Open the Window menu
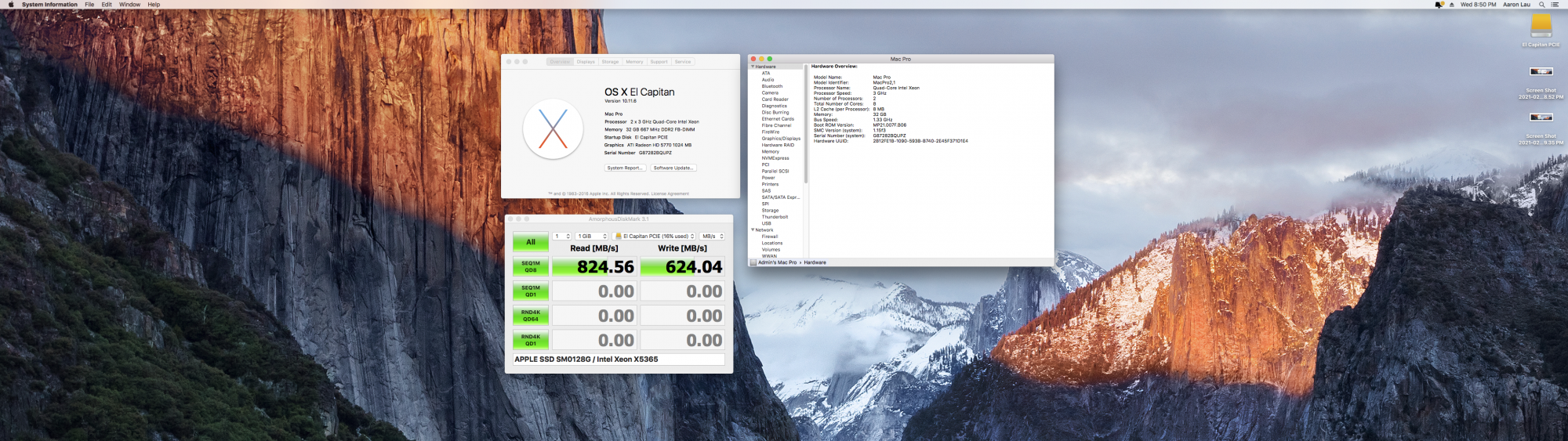Image resolution: width=1568 pixels, height=441 pixels. click(129, 5)
